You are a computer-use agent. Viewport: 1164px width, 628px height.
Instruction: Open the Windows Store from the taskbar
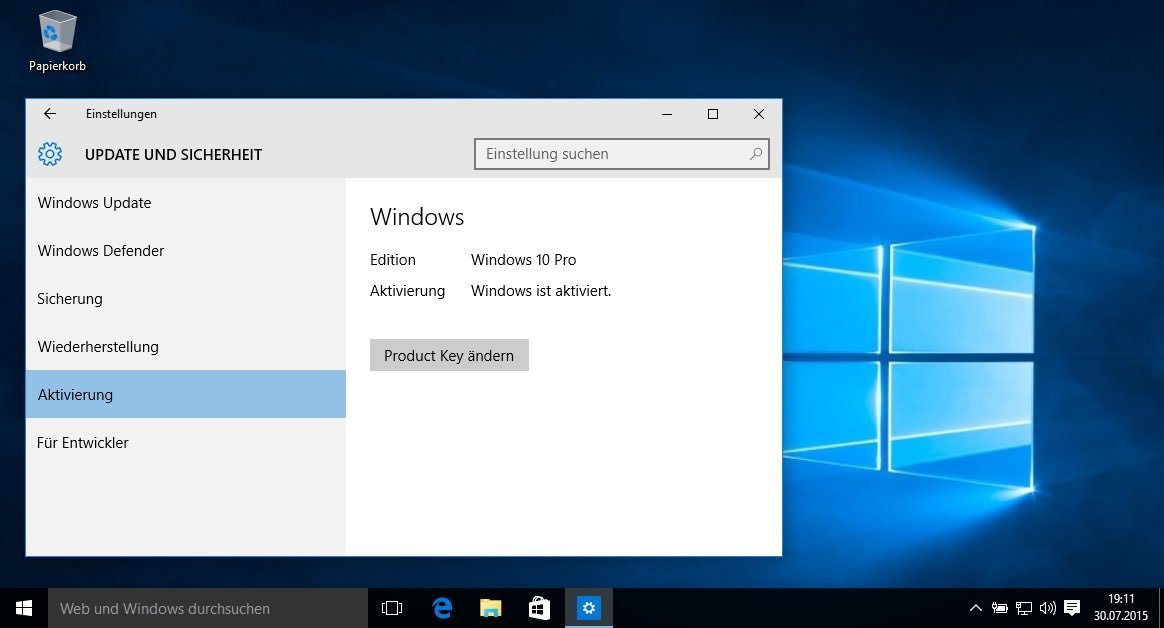coord(539,608)
